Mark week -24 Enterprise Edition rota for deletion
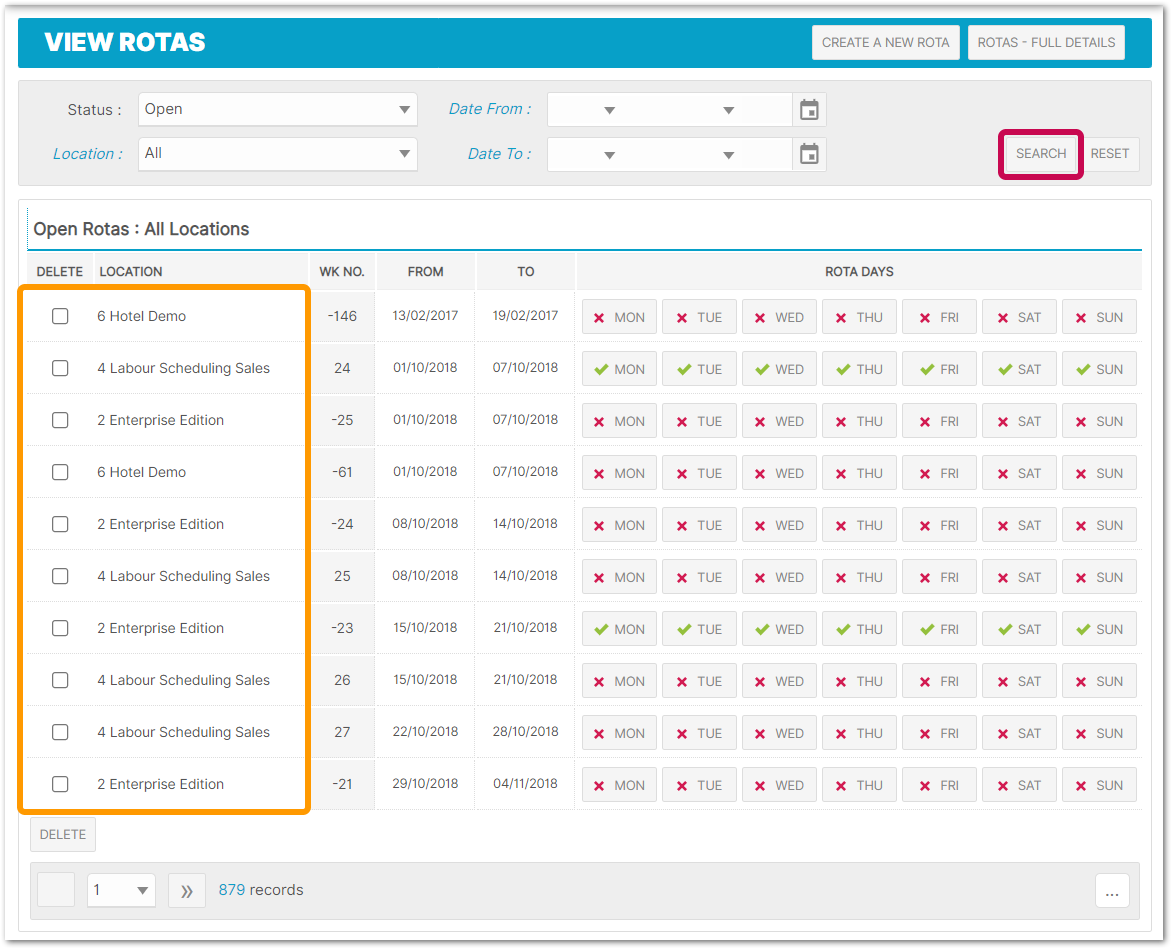1172x949 pixels. pyautogui.click(x=60, y=524)
